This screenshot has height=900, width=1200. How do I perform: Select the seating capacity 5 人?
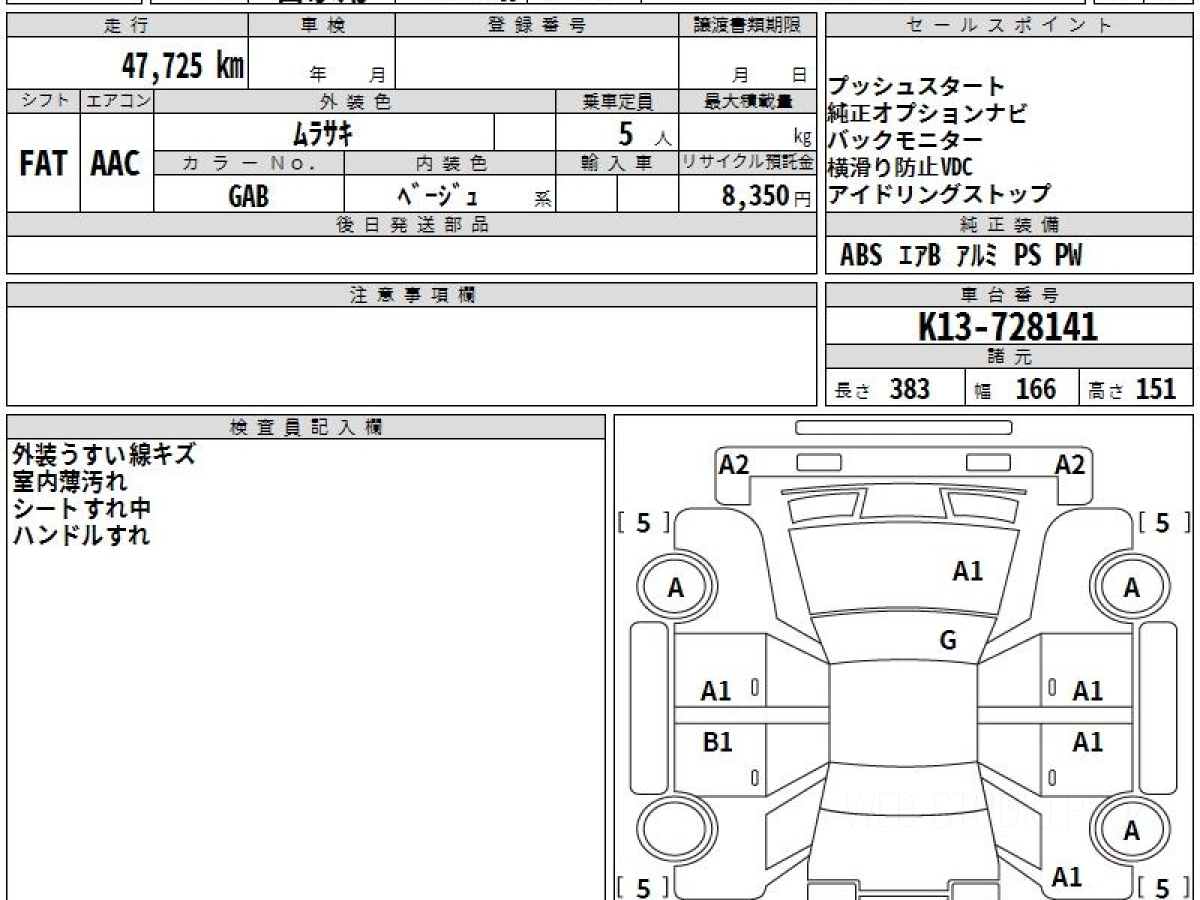[x=645, y=132]
